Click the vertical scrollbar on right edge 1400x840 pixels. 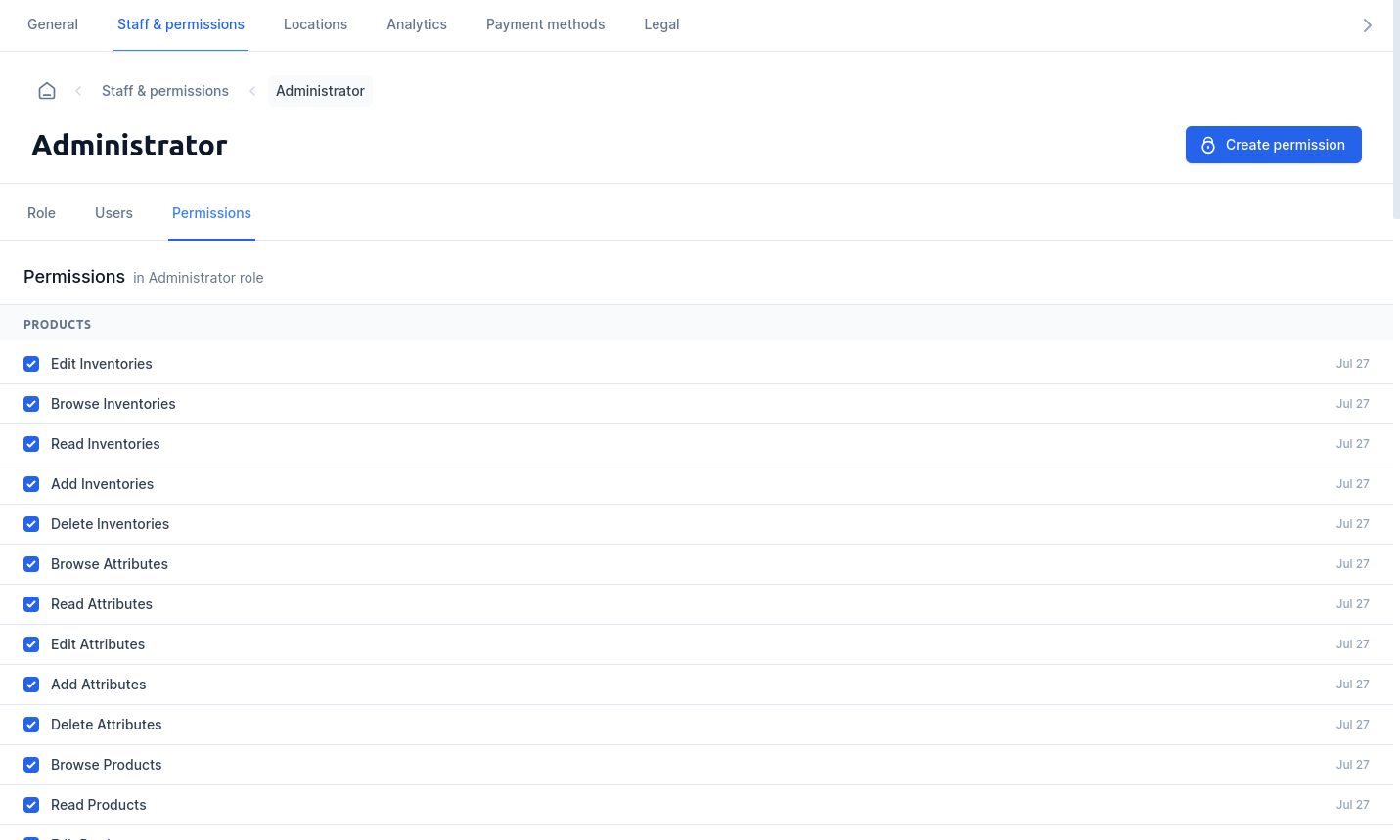pyautogui.click(x=1396, y=110)
